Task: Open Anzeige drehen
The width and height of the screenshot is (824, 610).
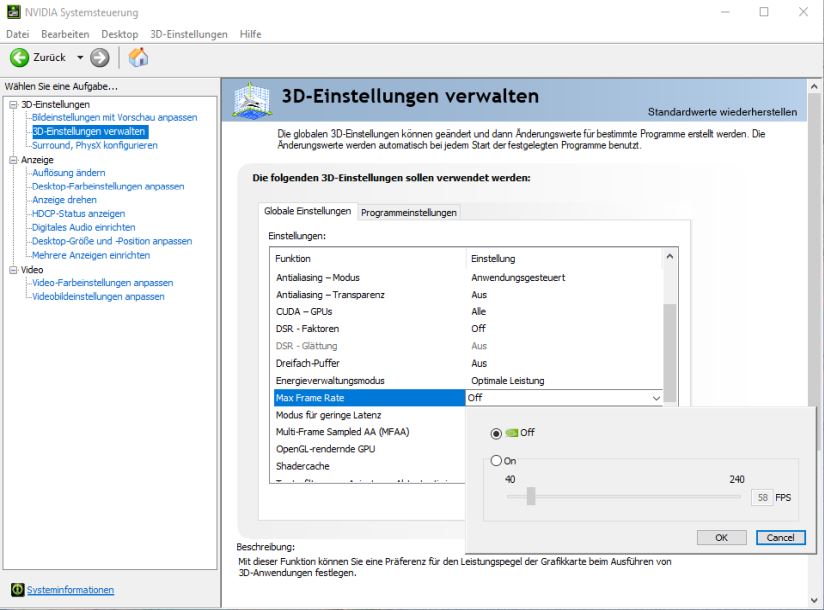Action: 64,200
